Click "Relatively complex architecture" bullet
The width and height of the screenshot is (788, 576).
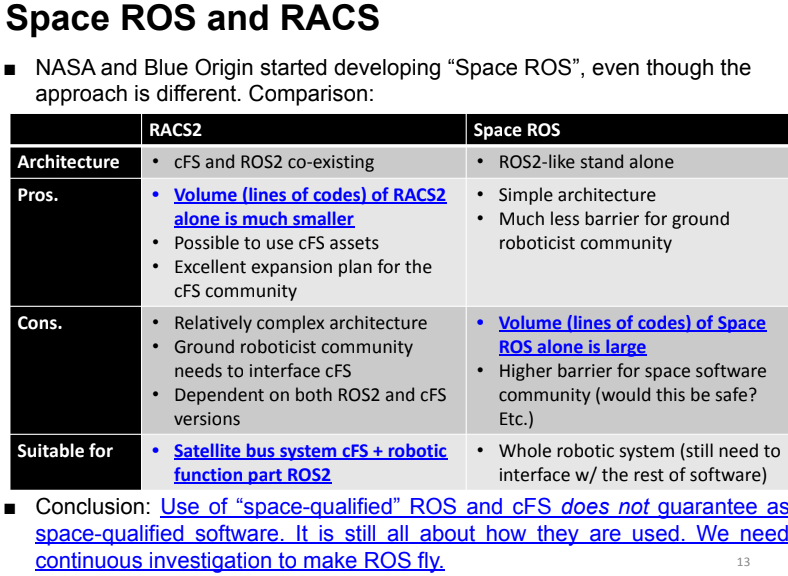pyautogui.click(x=301, y=323)
